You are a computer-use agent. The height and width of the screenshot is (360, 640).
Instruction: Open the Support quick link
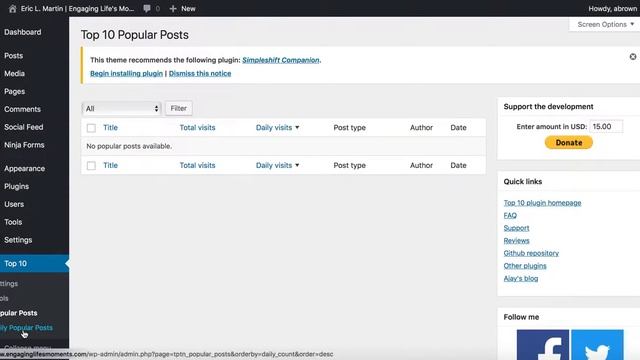point(516,228)
